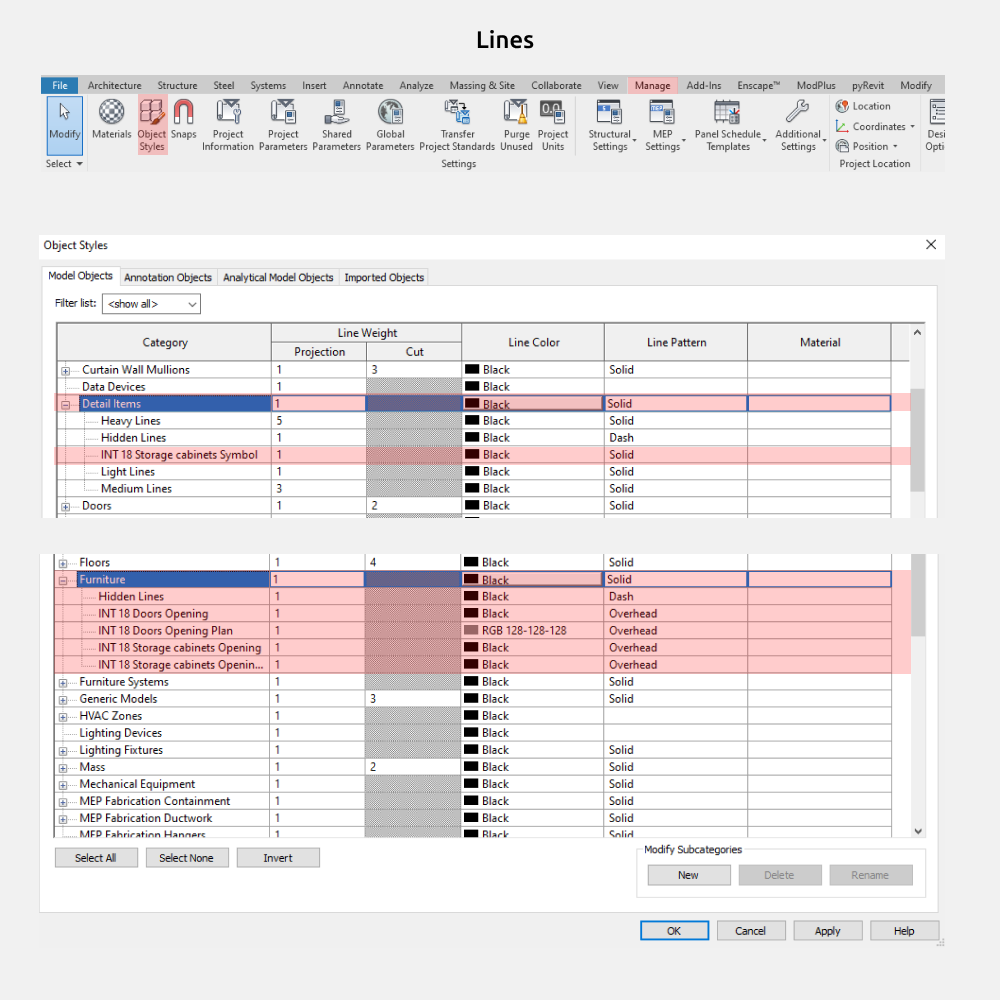Open the Annotate ribbon tab
The width and height of the screenshot is (1000, 1000).
pyautogui.click(x=363, y=85)
